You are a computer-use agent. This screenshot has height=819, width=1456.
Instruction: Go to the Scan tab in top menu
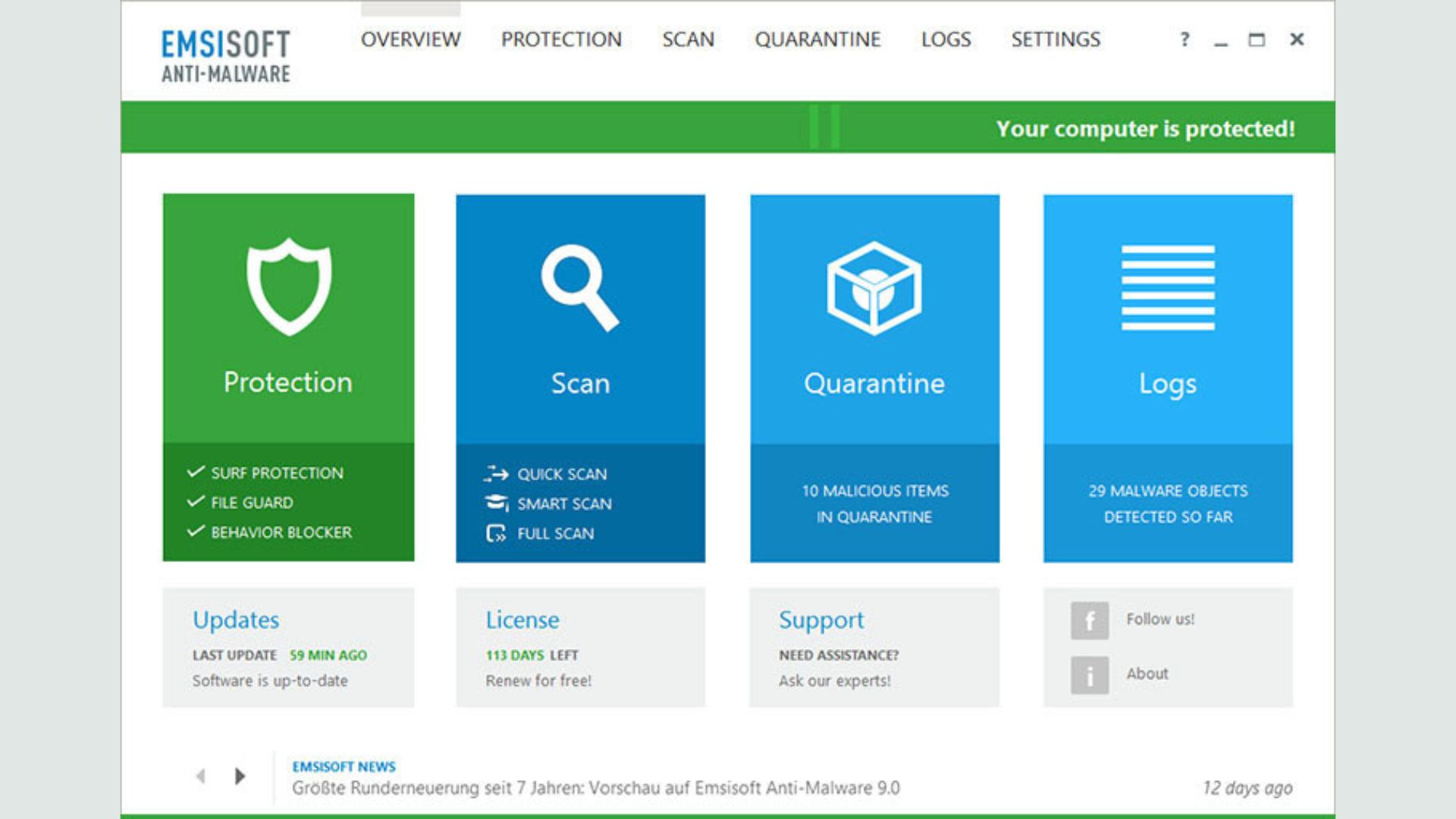(688, 39)
